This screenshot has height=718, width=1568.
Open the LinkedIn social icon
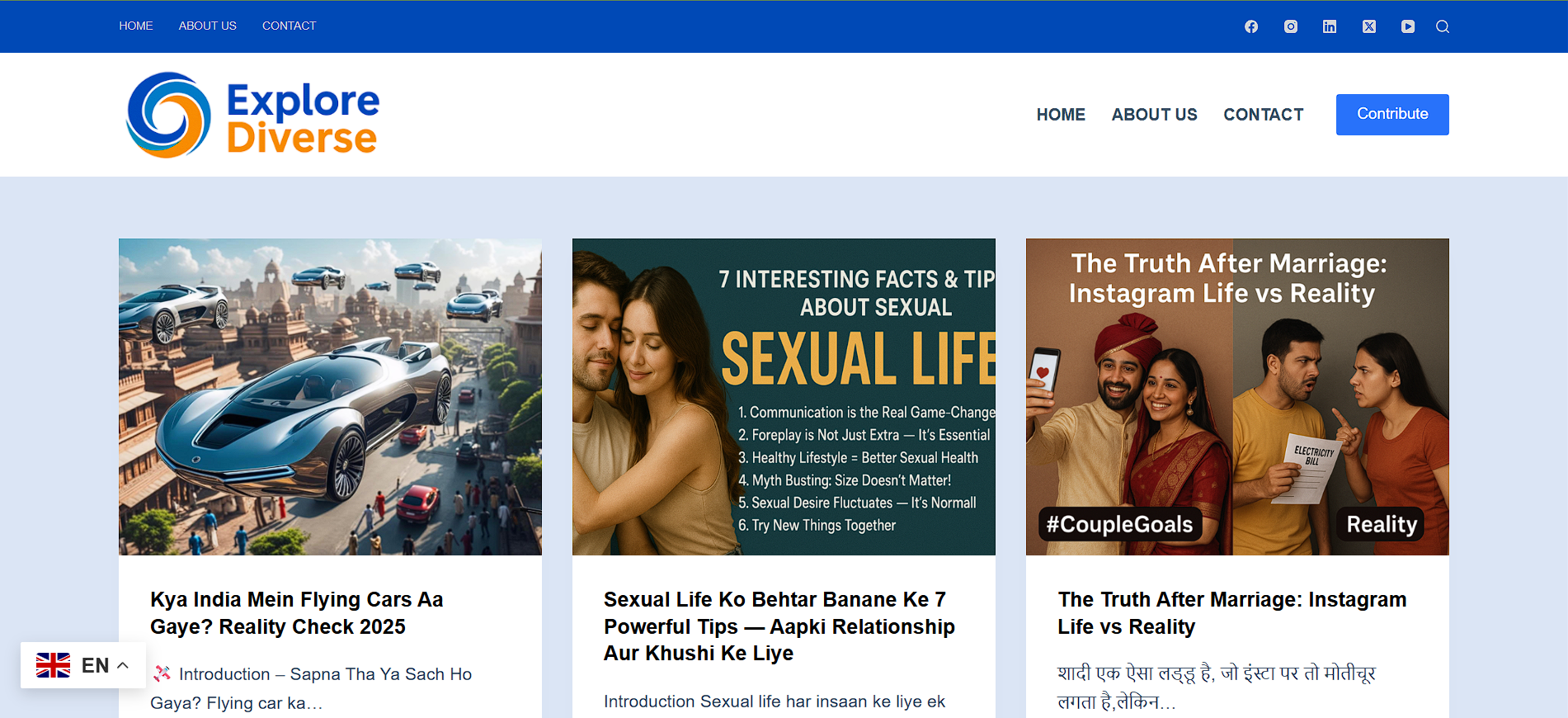1330,26
